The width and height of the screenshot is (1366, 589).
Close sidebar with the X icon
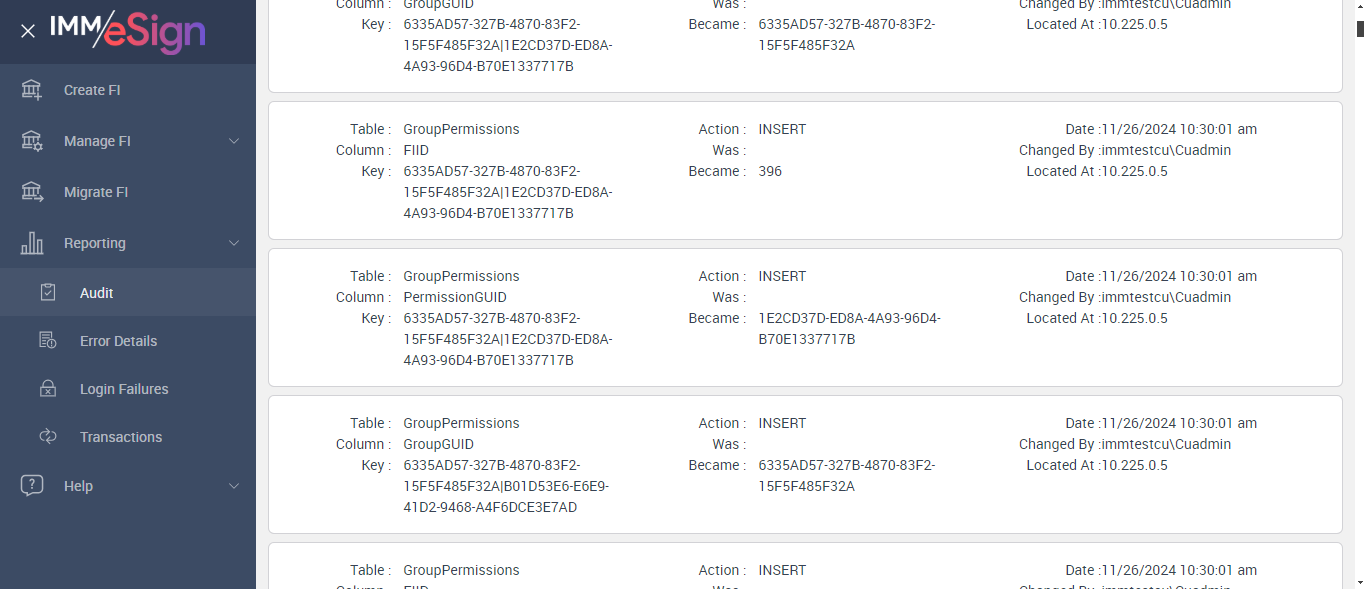28,31
